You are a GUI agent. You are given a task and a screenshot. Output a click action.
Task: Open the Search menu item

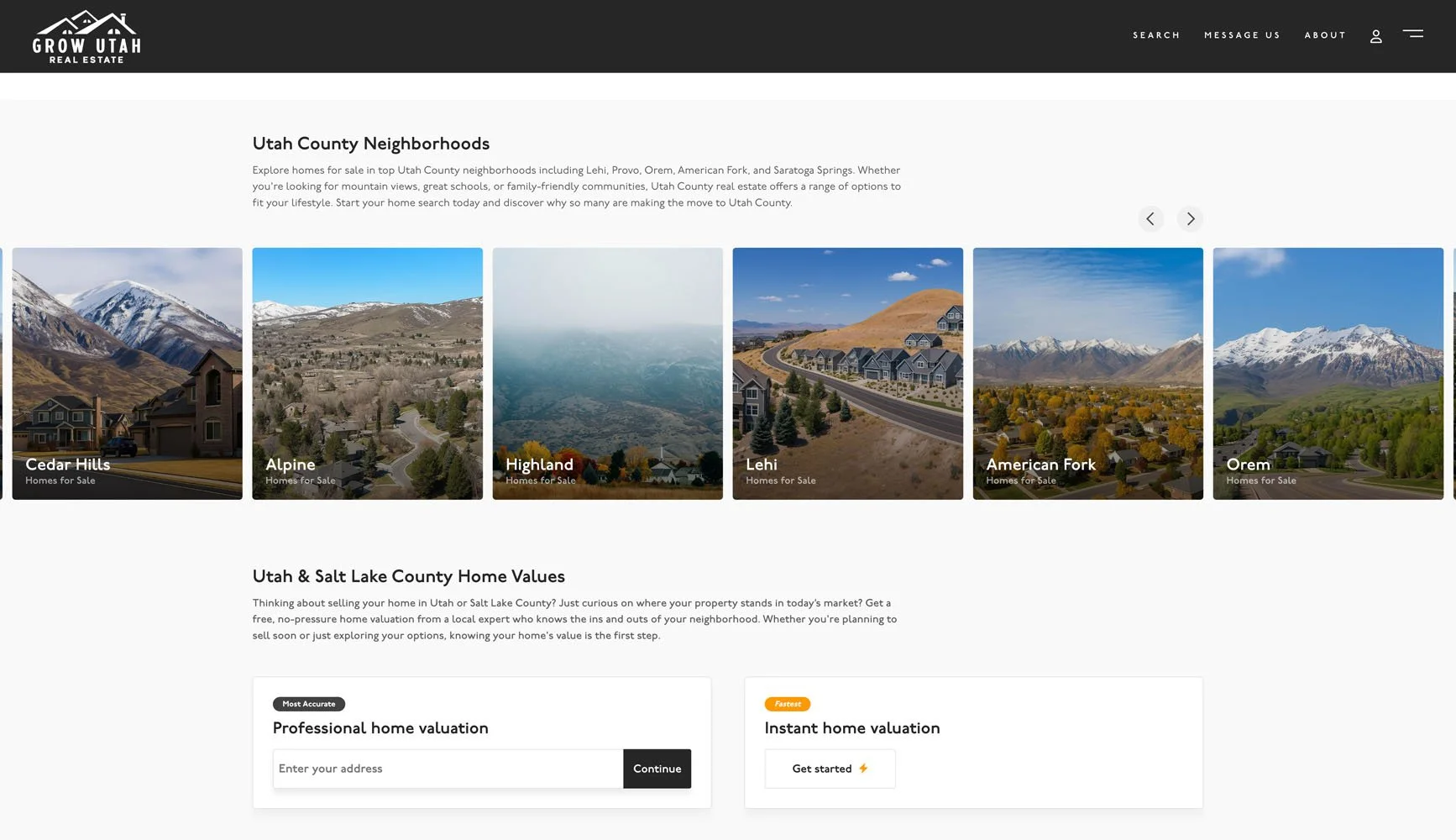(x=1156, y=35)
